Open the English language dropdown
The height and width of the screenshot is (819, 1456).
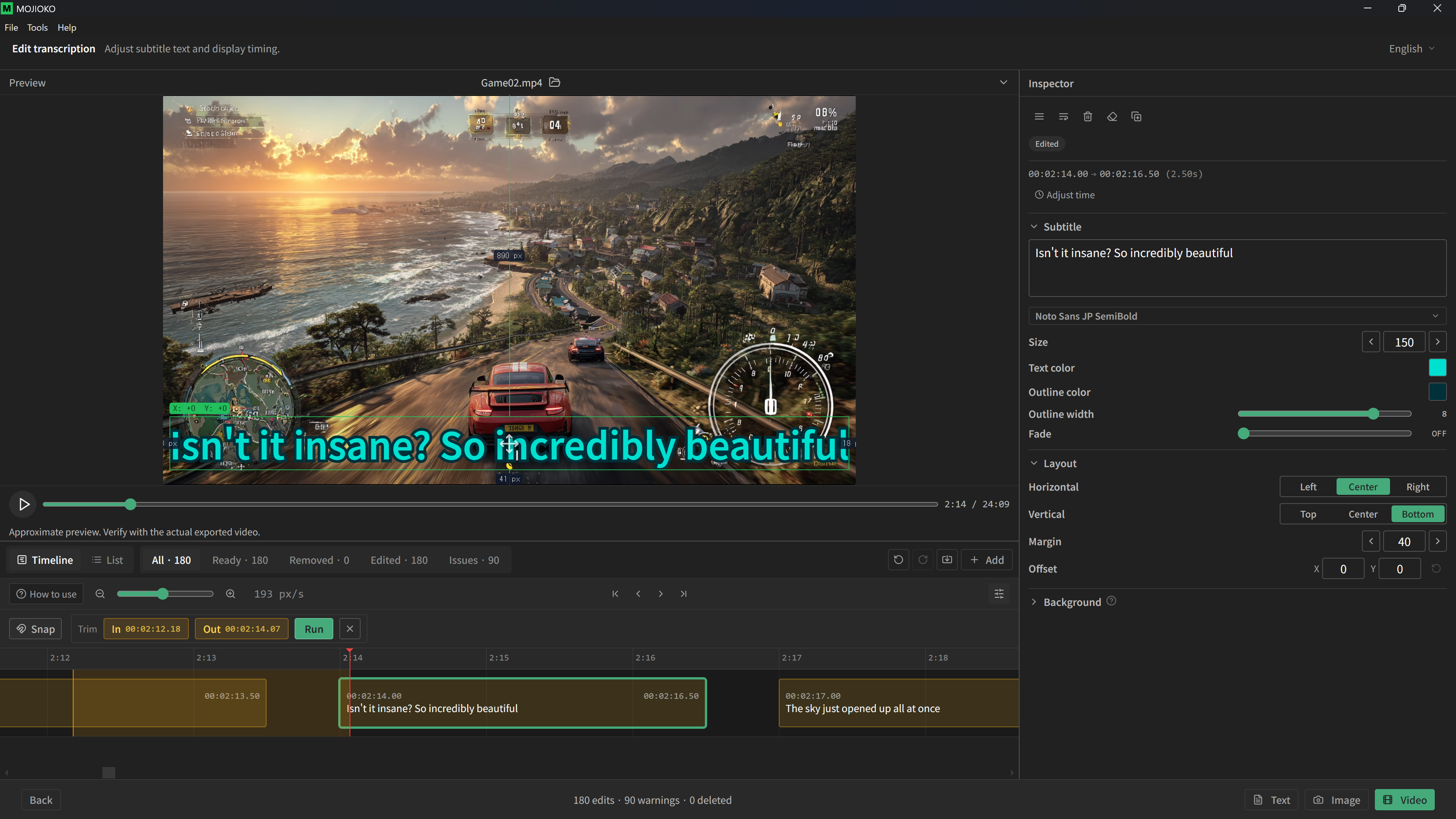[1411, 49]
